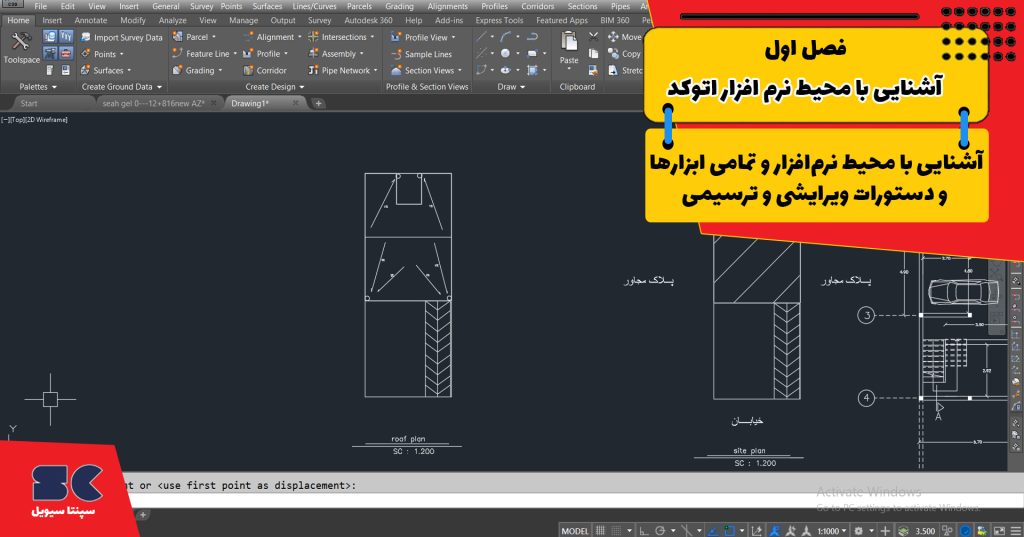Image resolution: width=1024 pixels, height=537 pixels.
Task: Select the Line tool in Draw panel
Action: pos(482,37)
